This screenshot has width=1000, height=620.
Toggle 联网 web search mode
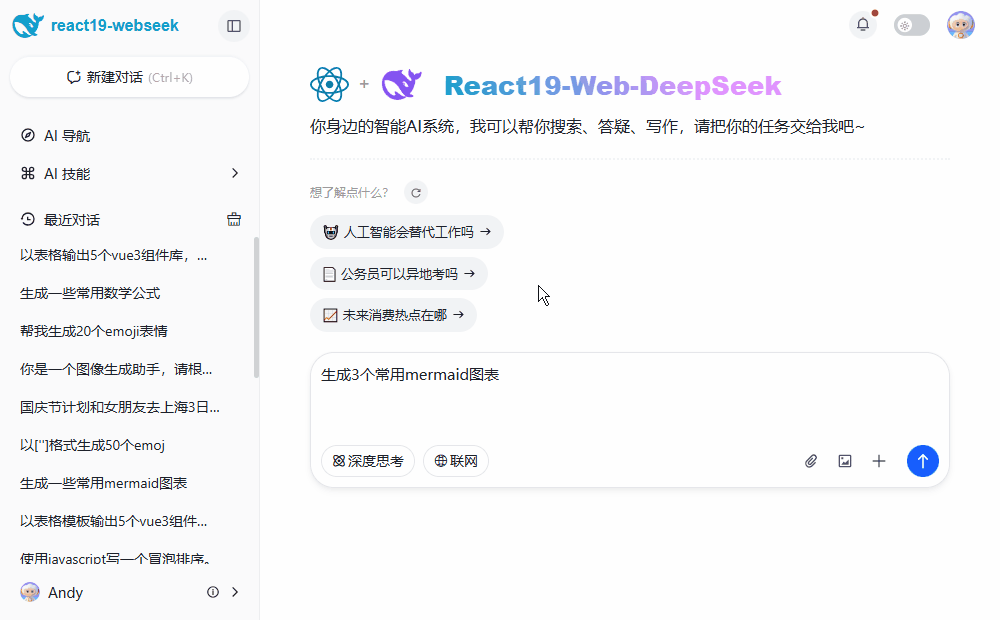click(x=456, y=461)
